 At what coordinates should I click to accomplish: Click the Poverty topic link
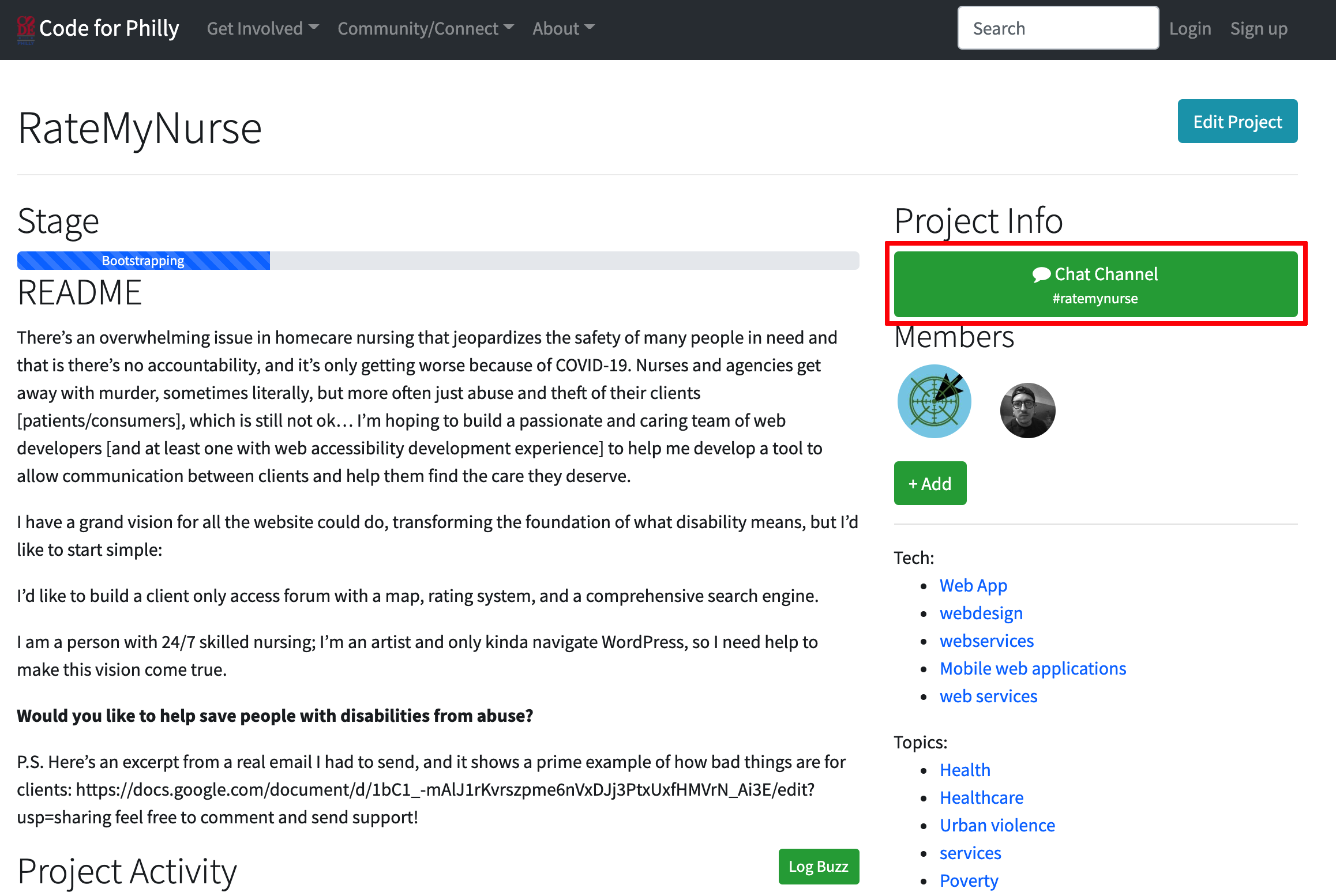pos(969,880)
